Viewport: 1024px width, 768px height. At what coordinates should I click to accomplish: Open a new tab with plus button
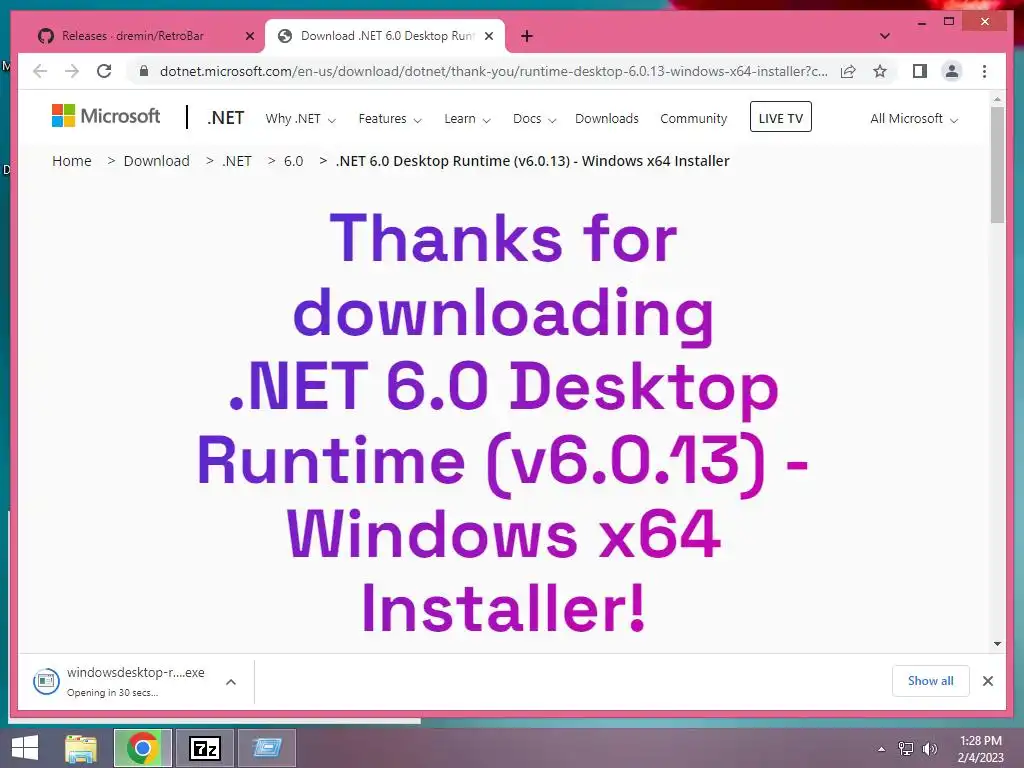[x=527, y=36]
